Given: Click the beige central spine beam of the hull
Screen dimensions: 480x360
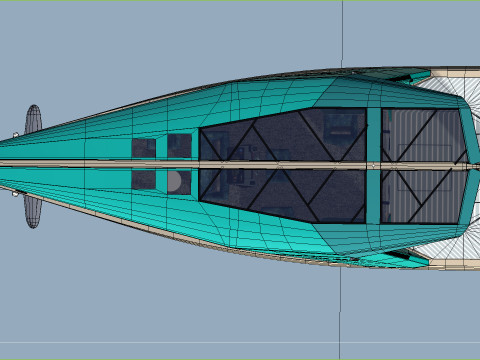Looking at the screenshot, I should pos(240,164).
